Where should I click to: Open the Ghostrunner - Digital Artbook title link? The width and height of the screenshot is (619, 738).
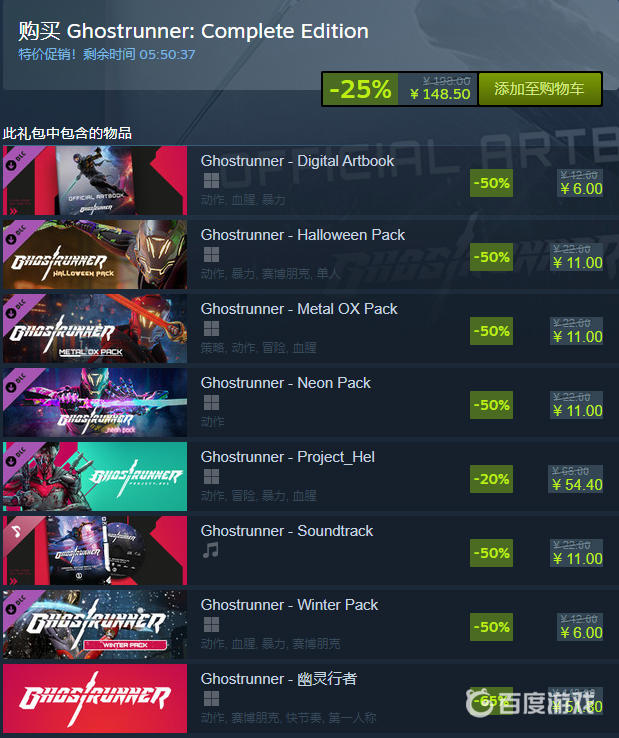click(297, 161)
